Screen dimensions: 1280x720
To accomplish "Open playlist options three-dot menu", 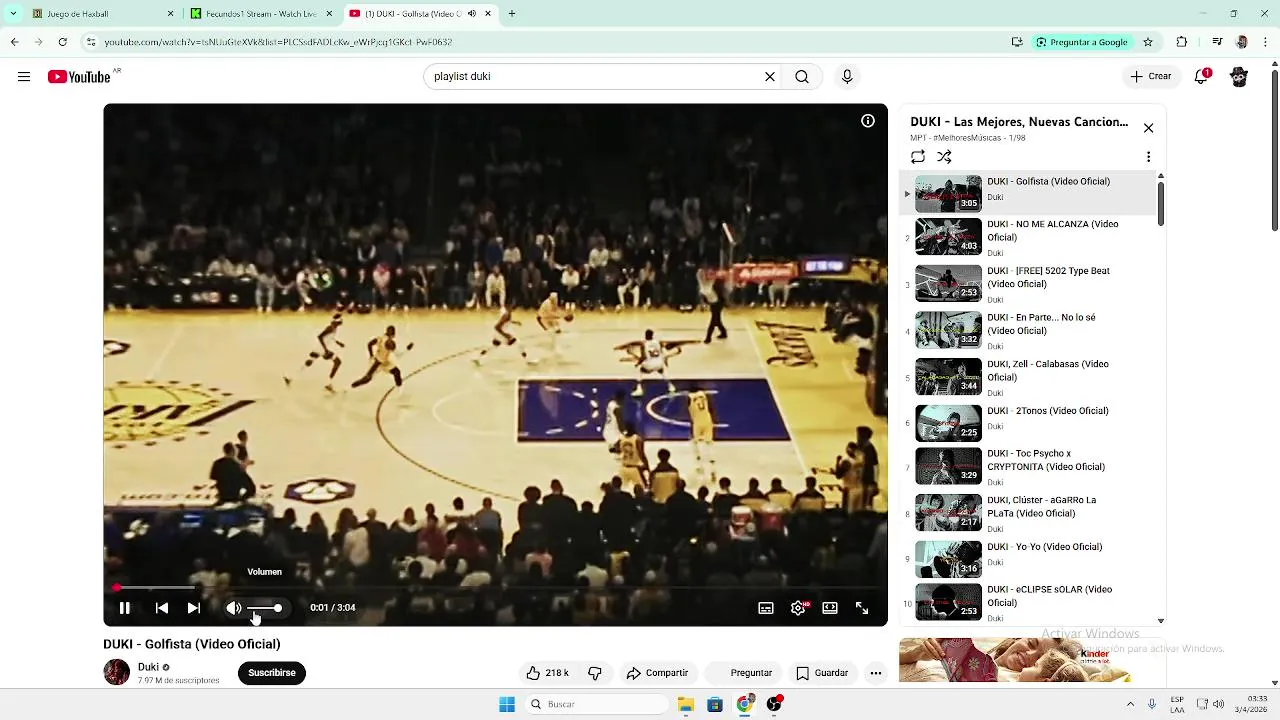I will click(x=1148, y=157).
